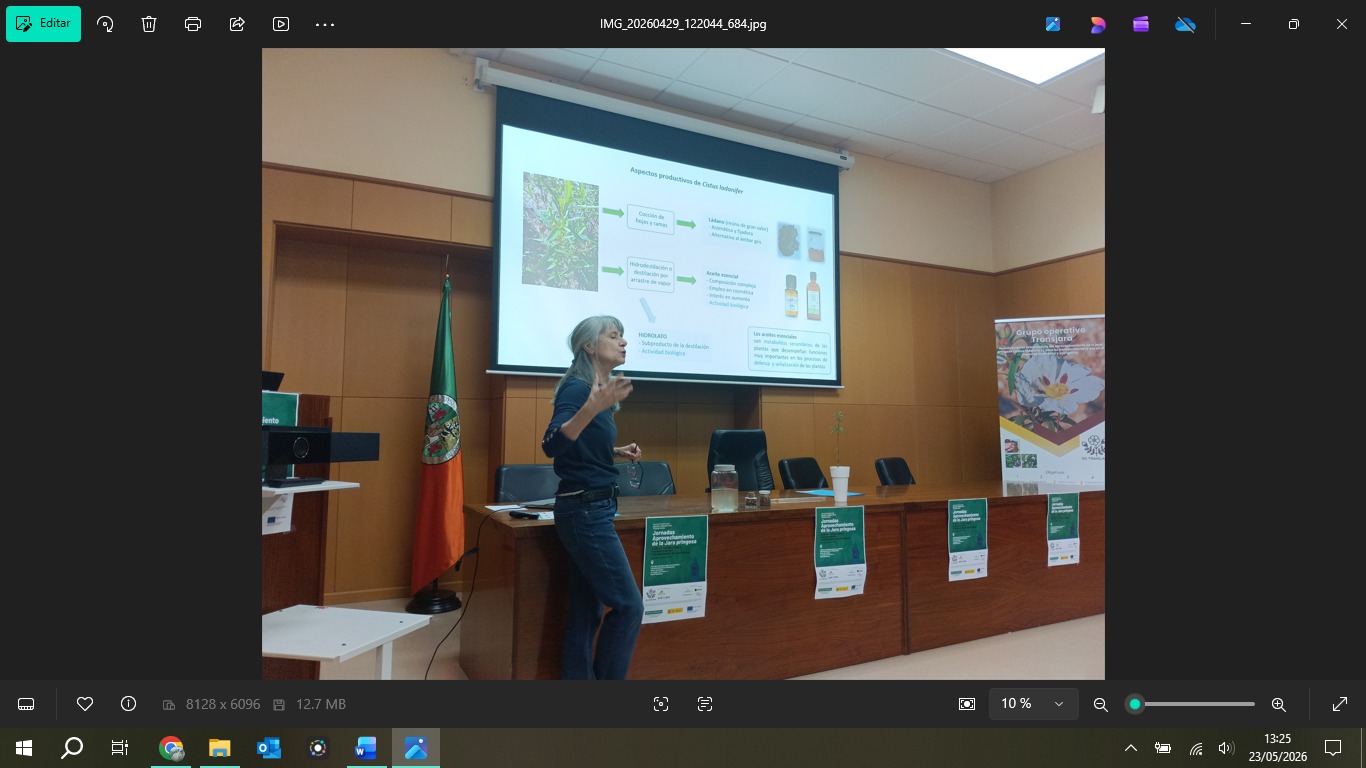Click the Editar button
This screenshot has width=1366, height=768.
pos(43,24)
